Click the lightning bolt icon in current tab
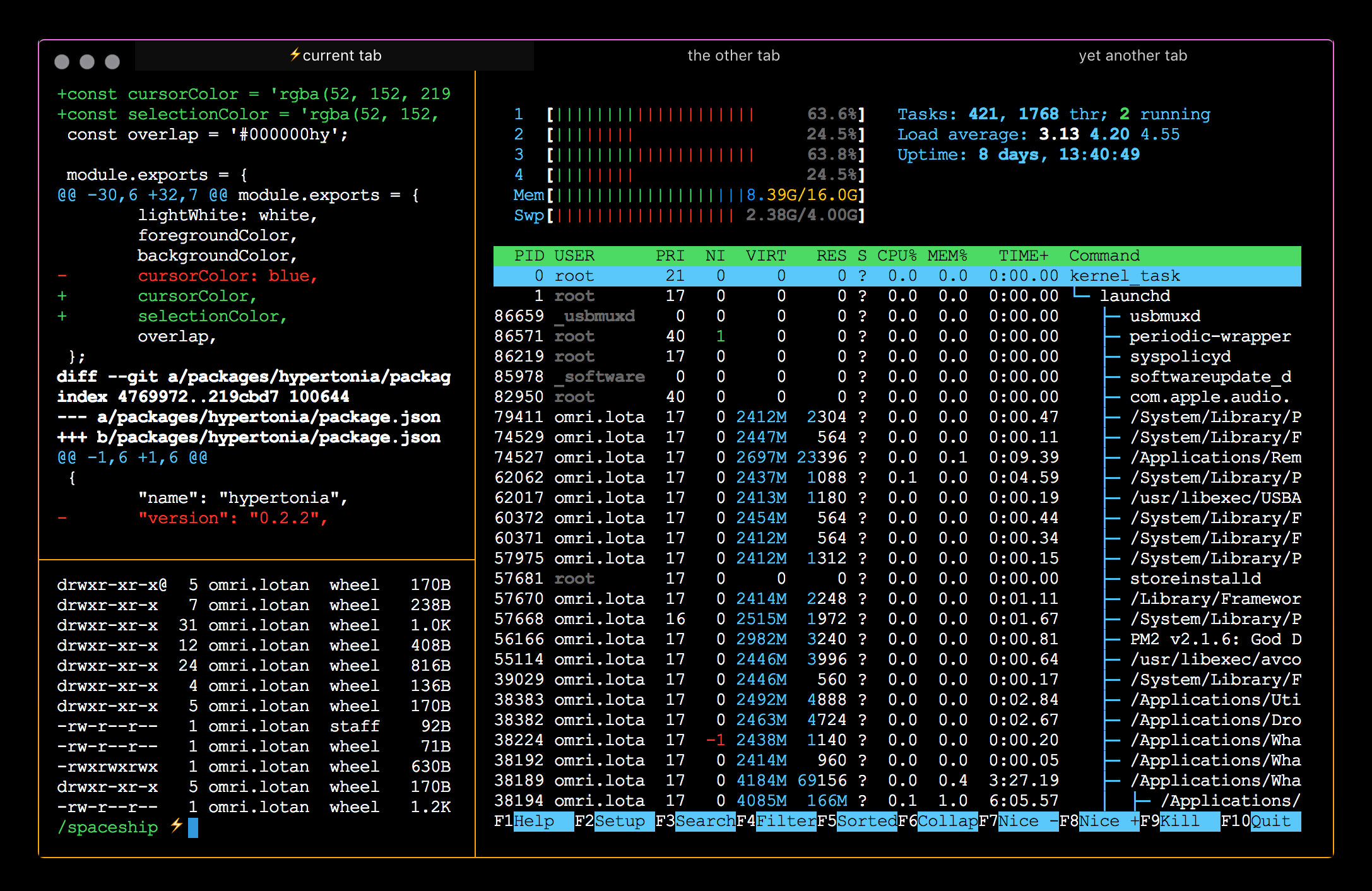 [x=295, y=55]
